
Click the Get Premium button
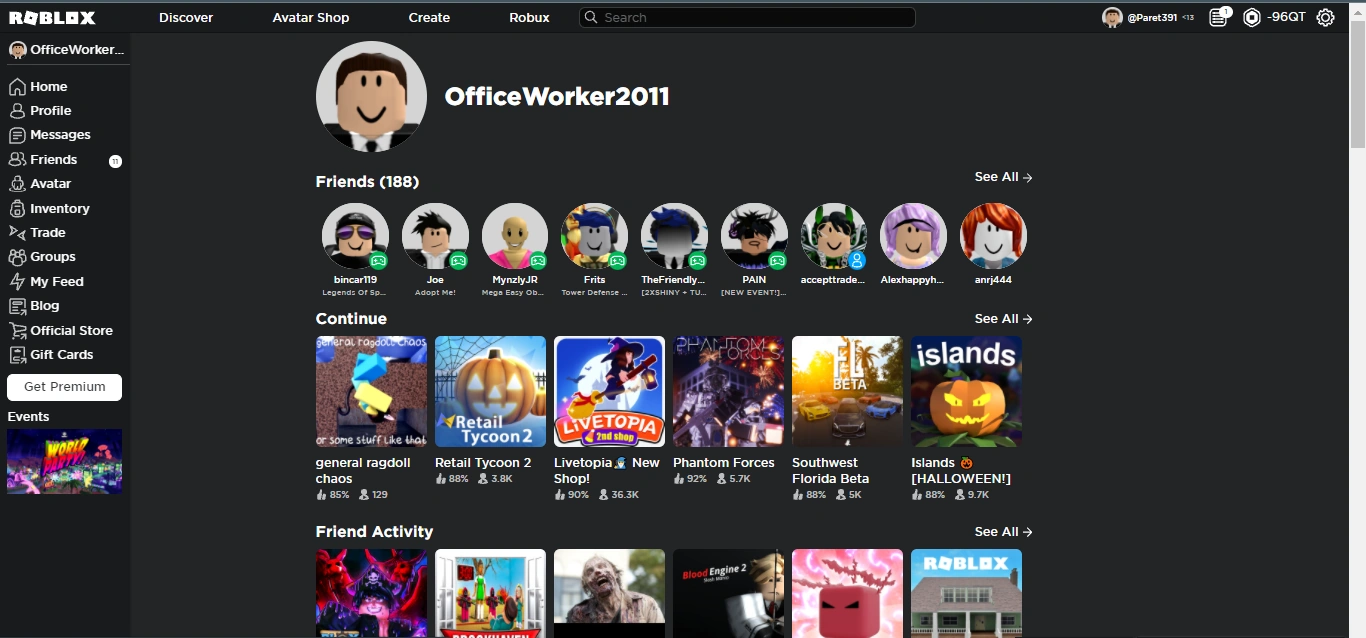coord(64,387)
